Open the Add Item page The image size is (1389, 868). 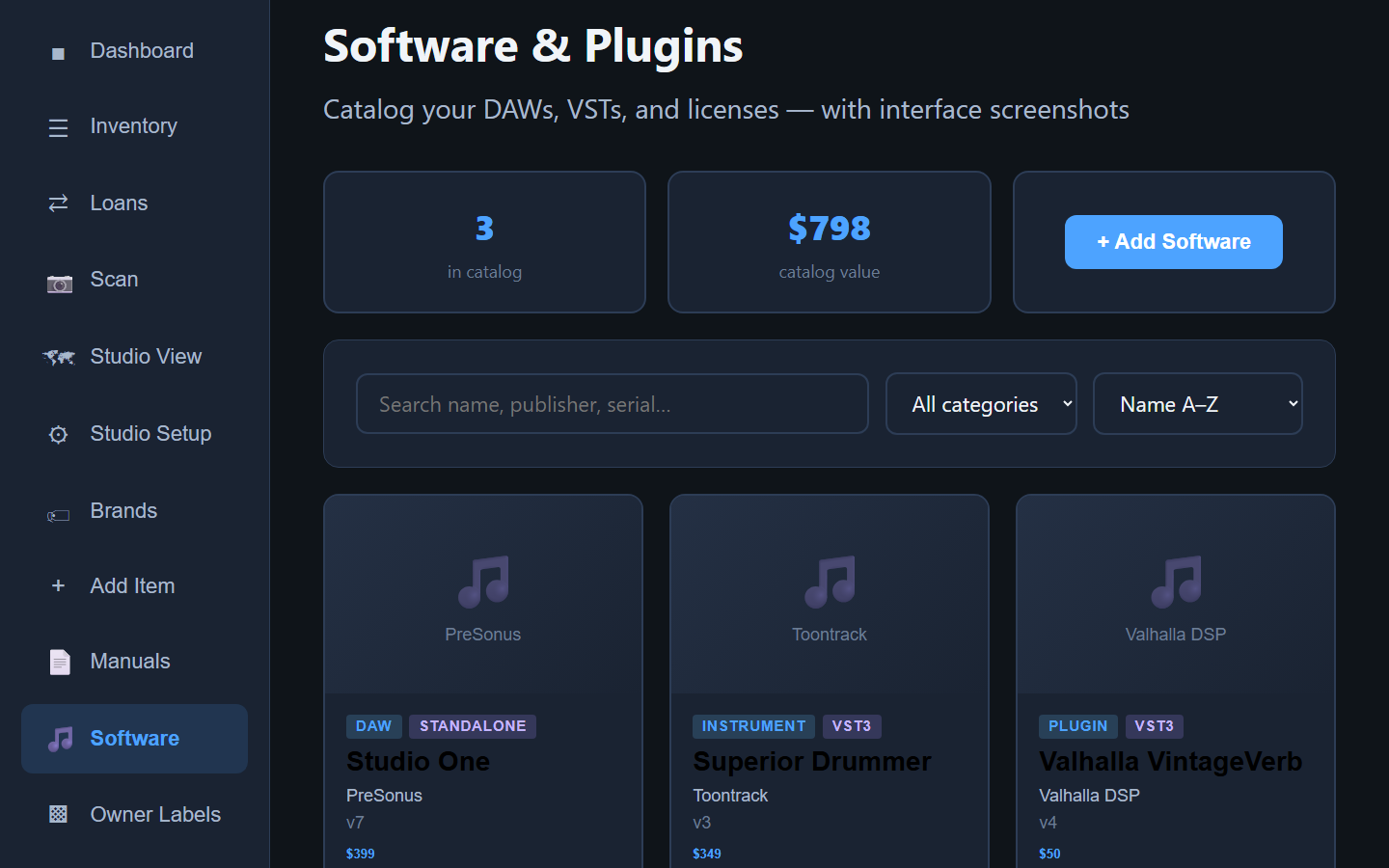click(x=134, y=585)
